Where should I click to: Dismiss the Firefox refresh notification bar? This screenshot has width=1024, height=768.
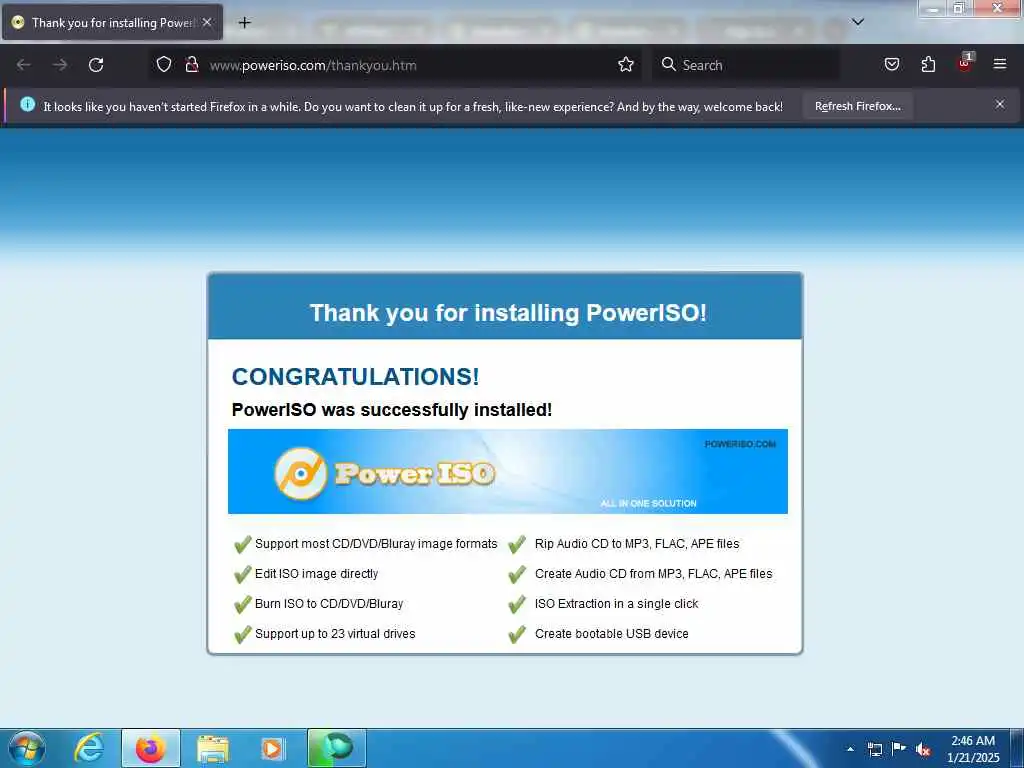[x=1000, y=104]
